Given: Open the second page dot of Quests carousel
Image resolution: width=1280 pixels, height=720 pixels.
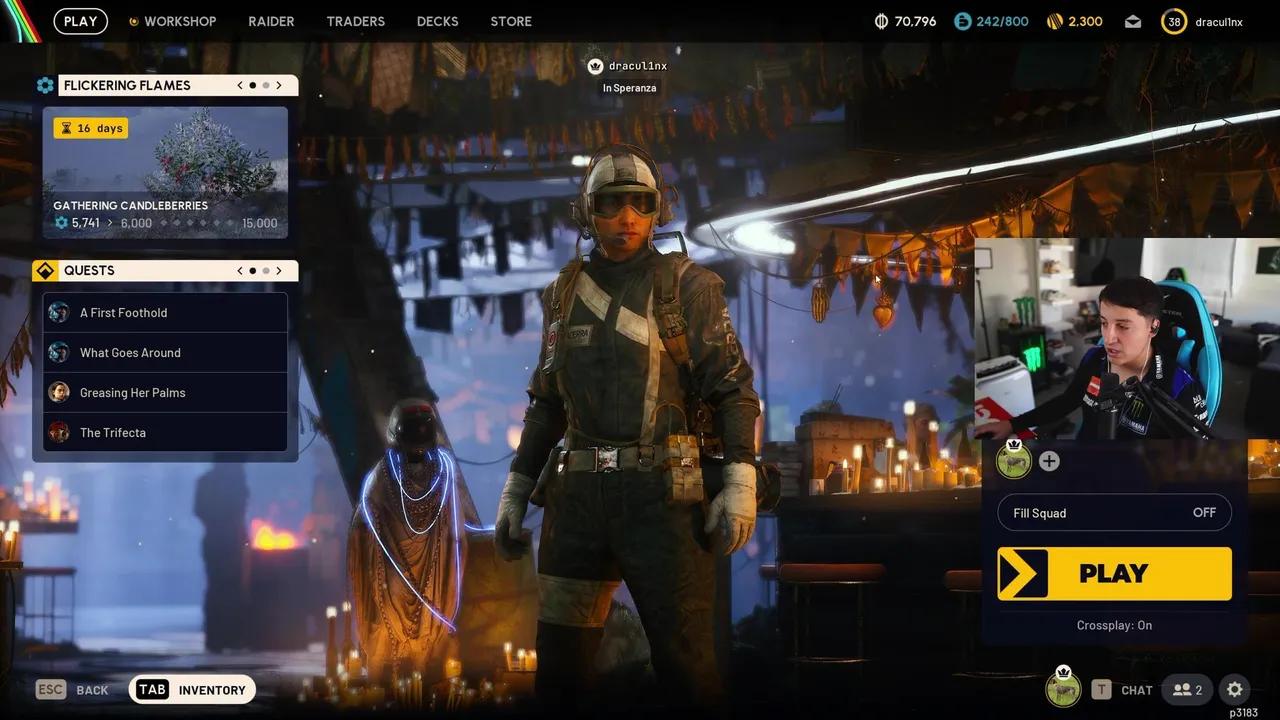Looking at the screenshot, I should (264, 270).
